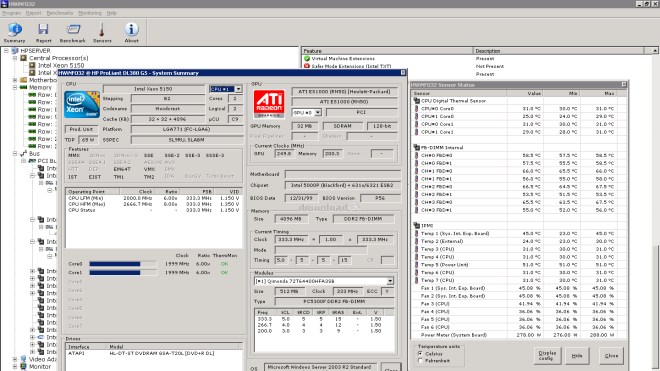Click the green Memory module icon

[x=24, y=88]
